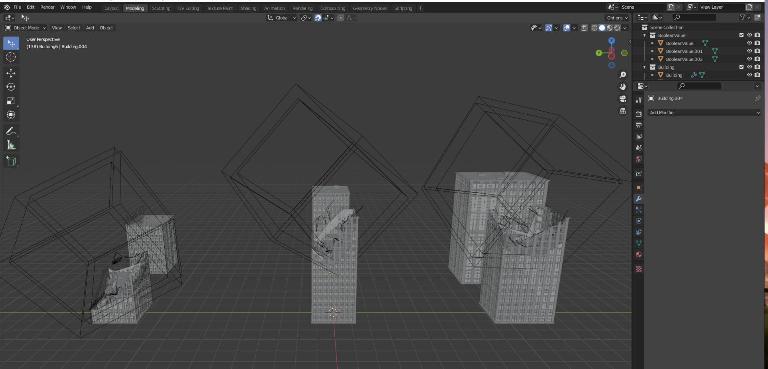This screenshot has width=768, height=369.
Task: Click the zoom magnifier viewport icon
Action: tap(623, 75)
